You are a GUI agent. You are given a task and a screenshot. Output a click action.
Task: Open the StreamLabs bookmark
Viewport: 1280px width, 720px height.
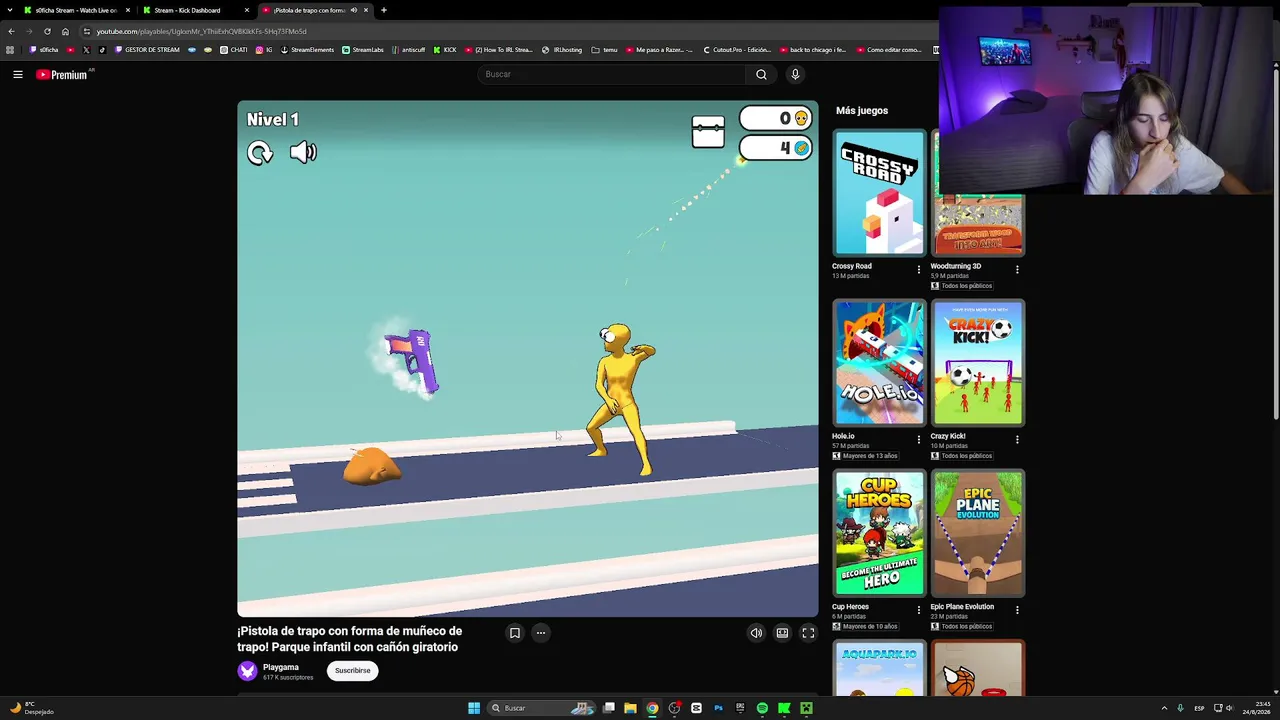363,50
